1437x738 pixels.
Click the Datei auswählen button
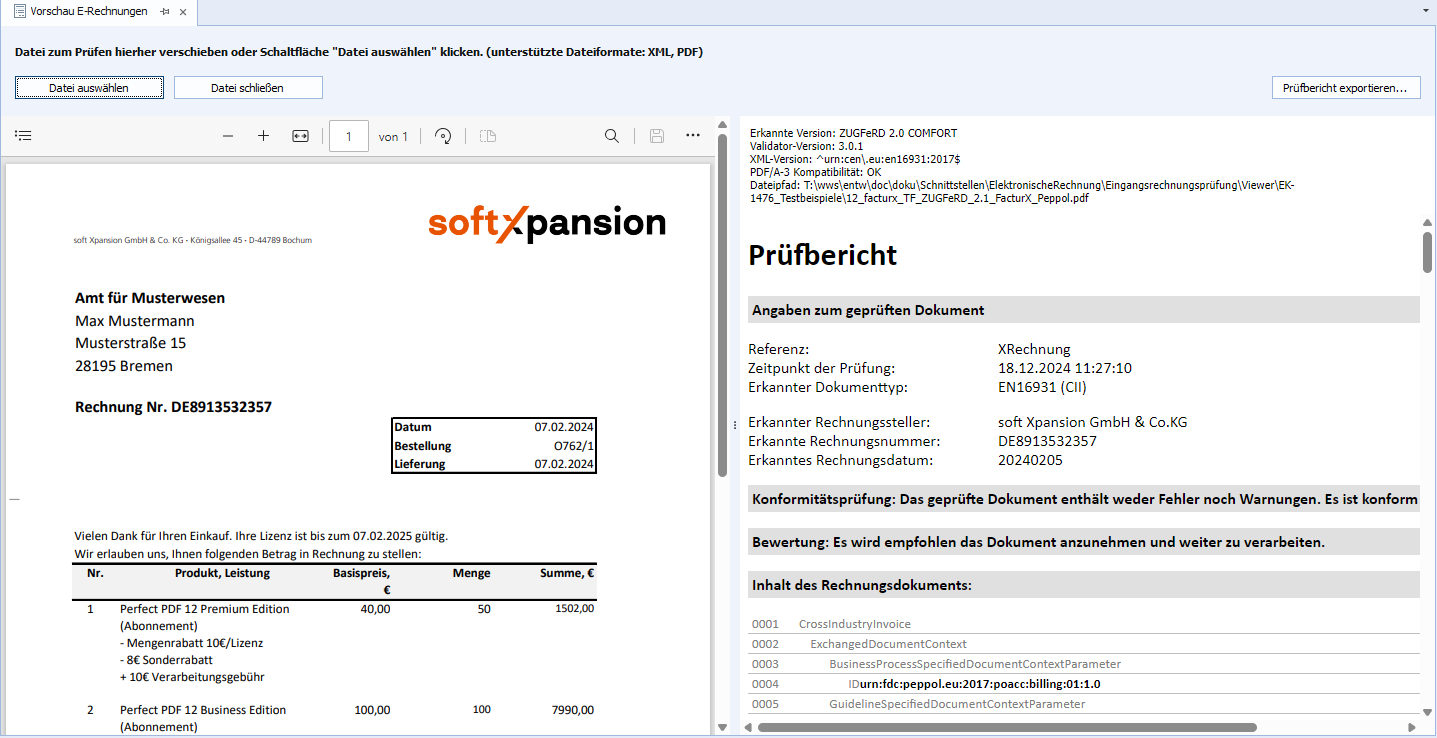(x=89, y=88)
